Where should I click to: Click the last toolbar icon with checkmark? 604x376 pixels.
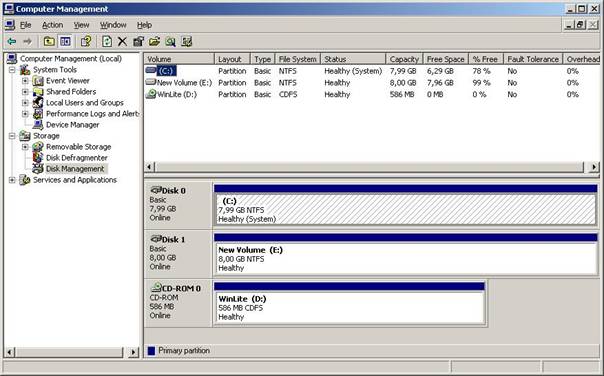click(x=186, y=41)
